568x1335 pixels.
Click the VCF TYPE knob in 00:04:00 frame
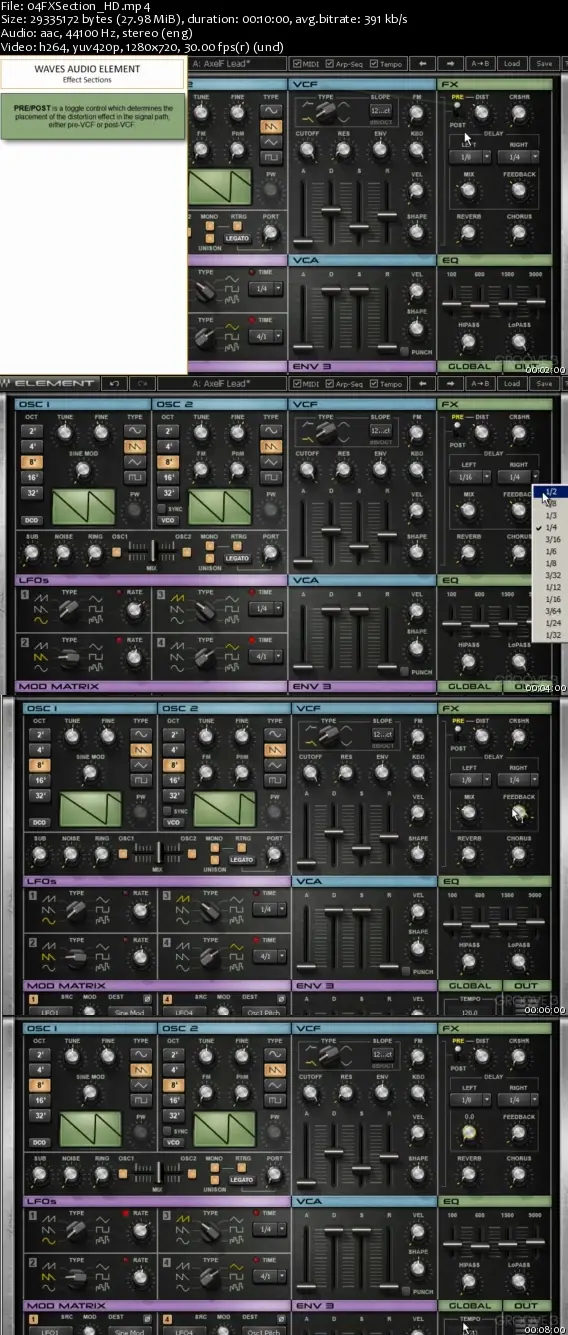pyautogui.click(x=325, y=431)
